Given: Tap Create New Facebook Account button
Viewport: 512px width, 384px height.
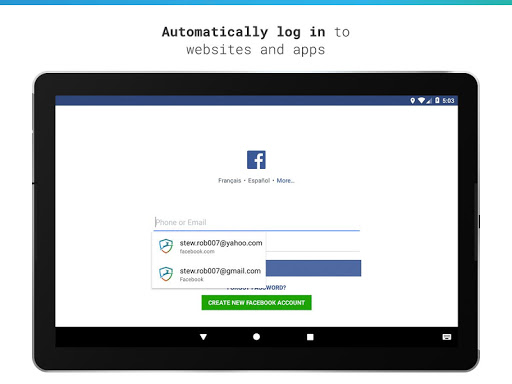Looking at the screenshot, I should tap(256, 302).
